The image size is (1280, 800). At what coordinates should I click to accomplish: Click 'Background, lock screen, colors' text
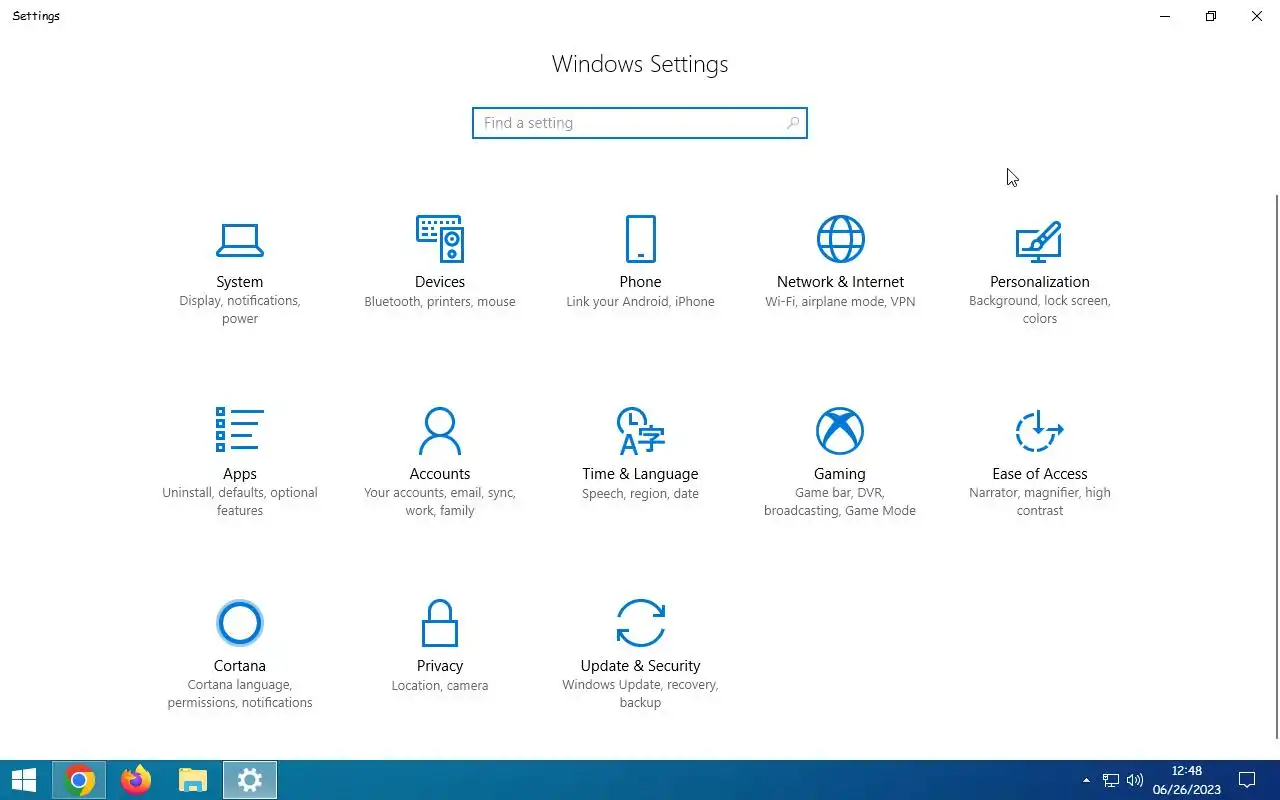pos(1040,310)
